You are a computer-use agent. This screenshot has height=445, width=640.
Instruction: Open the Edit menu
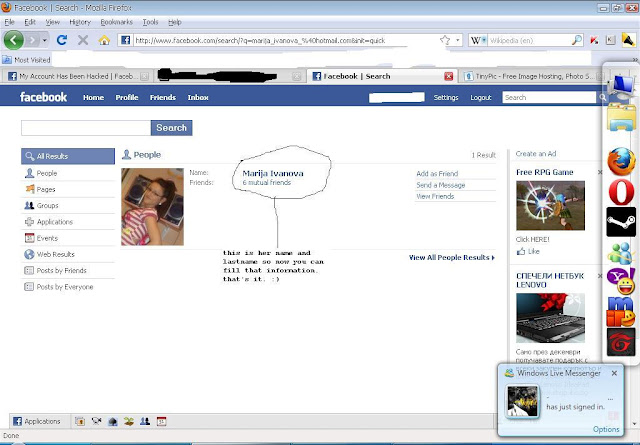tap(30, 22)
